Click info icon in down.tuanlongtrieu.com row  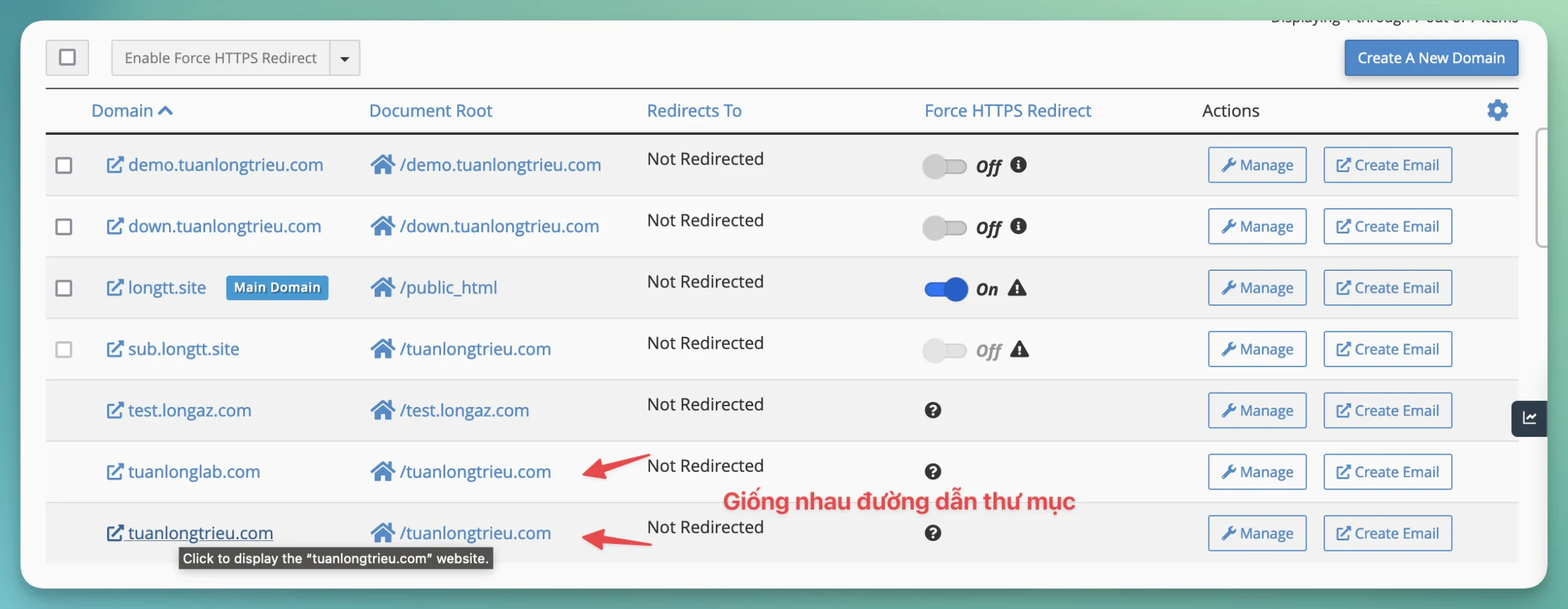coord(1018,226)
